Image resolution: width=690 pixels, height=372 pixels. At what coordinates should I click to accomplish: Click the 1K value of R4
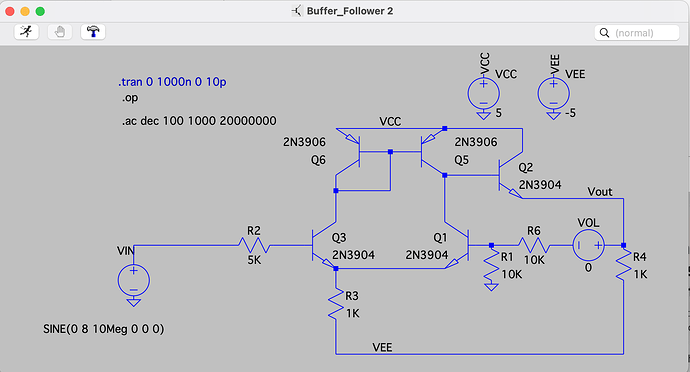coord(640,274)
